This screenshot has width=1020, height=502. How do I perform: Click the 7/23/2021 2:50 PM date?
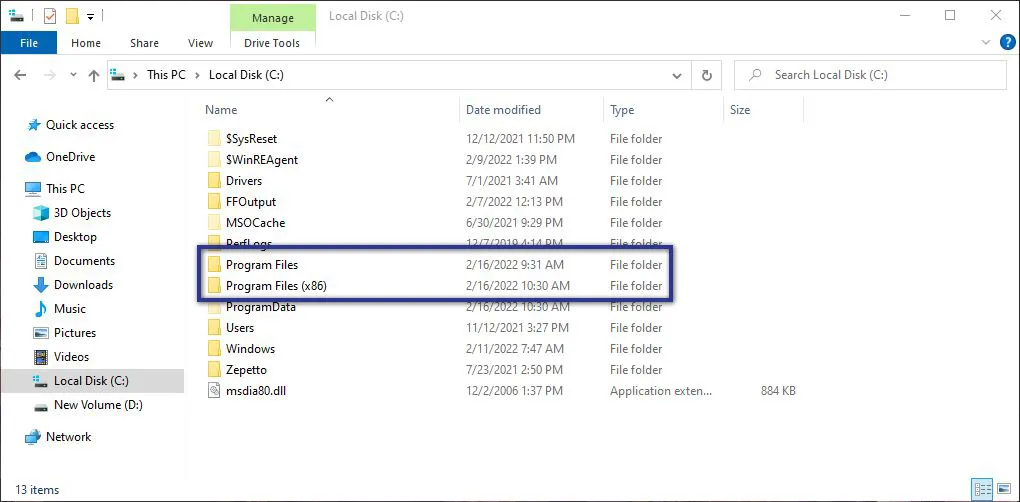click(514, 369)
